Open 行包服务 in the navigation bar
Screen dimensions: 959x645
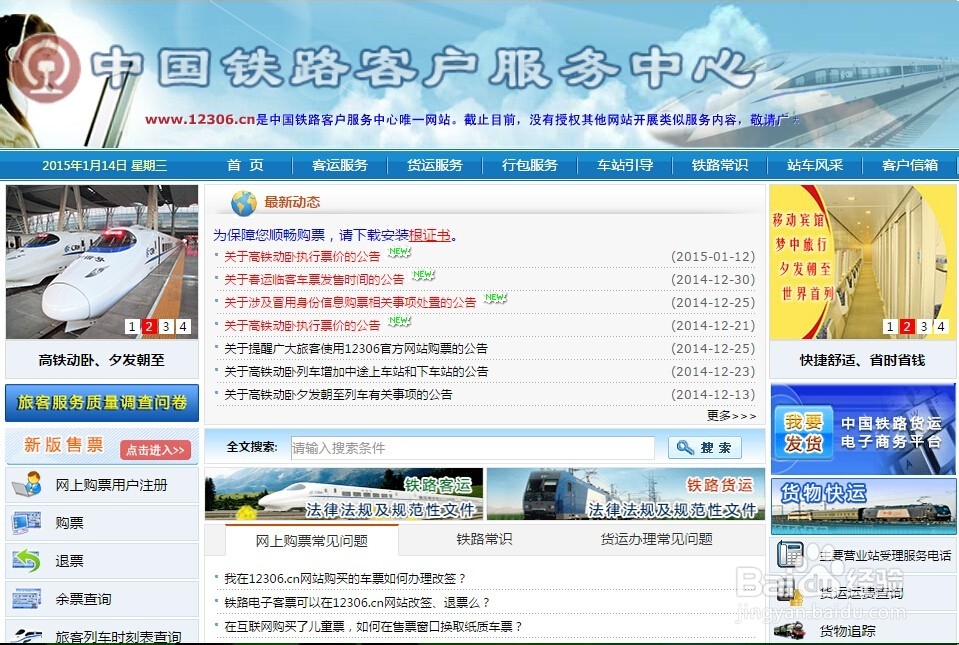[530, 165]
